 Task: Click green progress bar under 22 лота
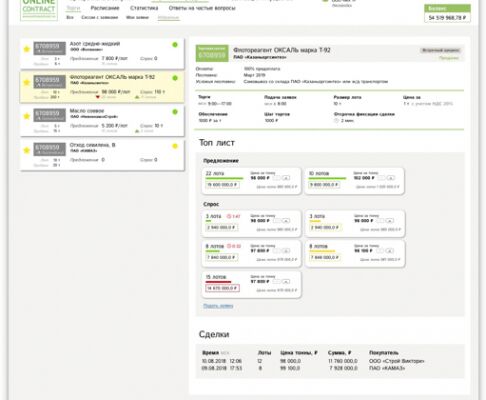(x=224, y=178)
